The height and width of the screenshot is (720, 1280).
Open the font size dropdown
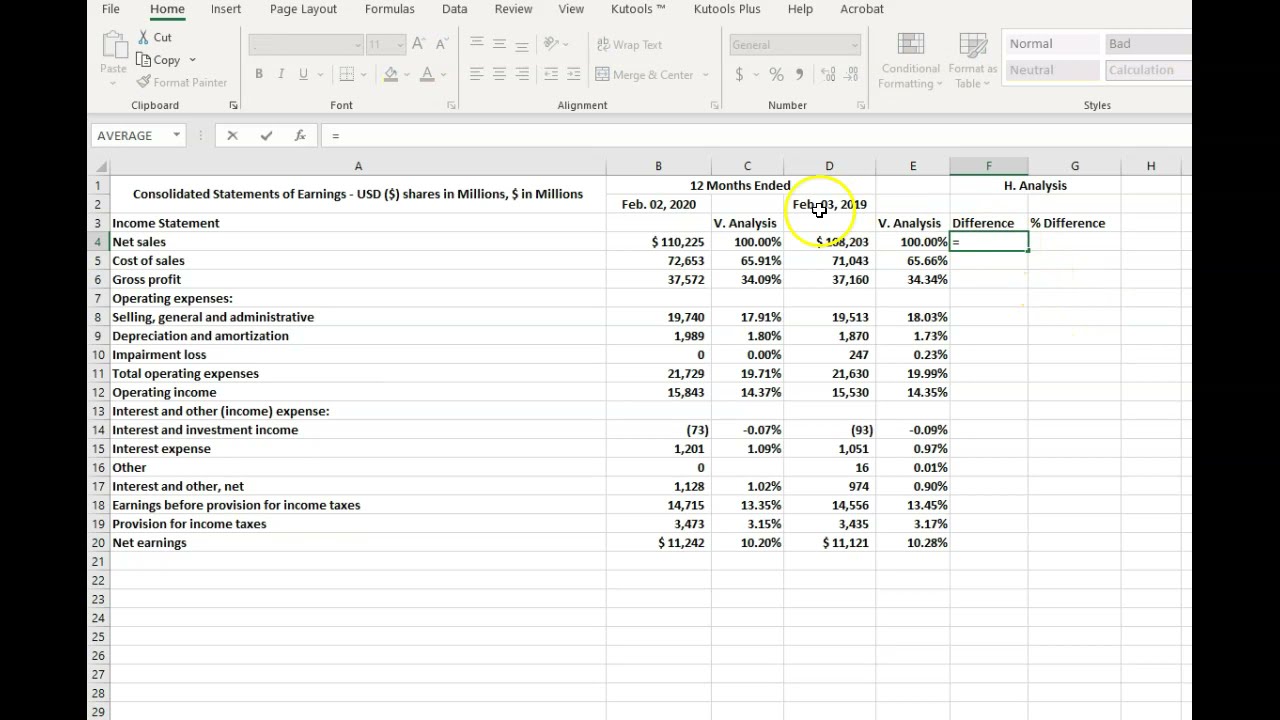click(x=400, y=45)
